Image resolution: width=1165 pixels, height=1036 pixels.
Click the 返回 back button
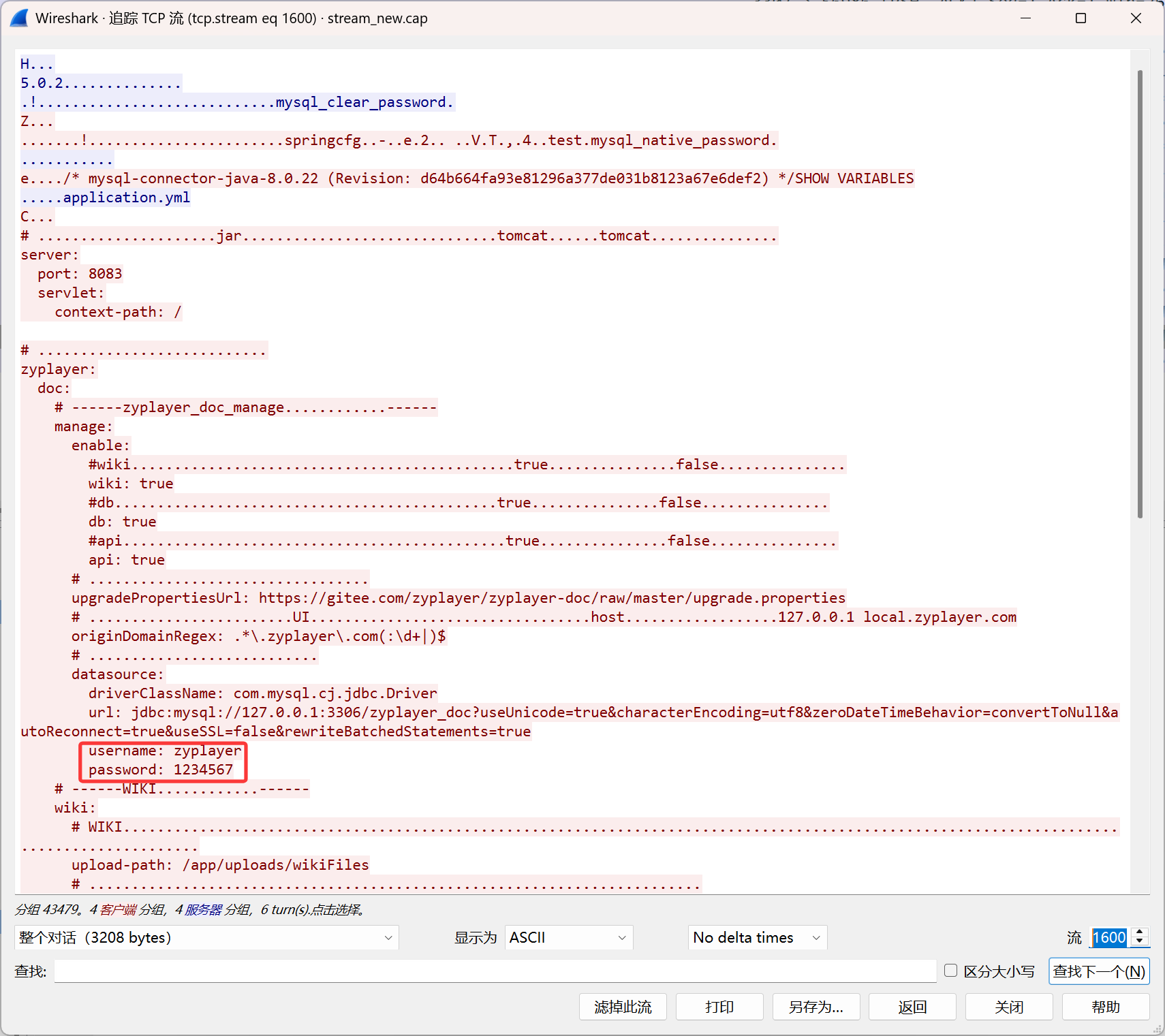[912, 1007]
